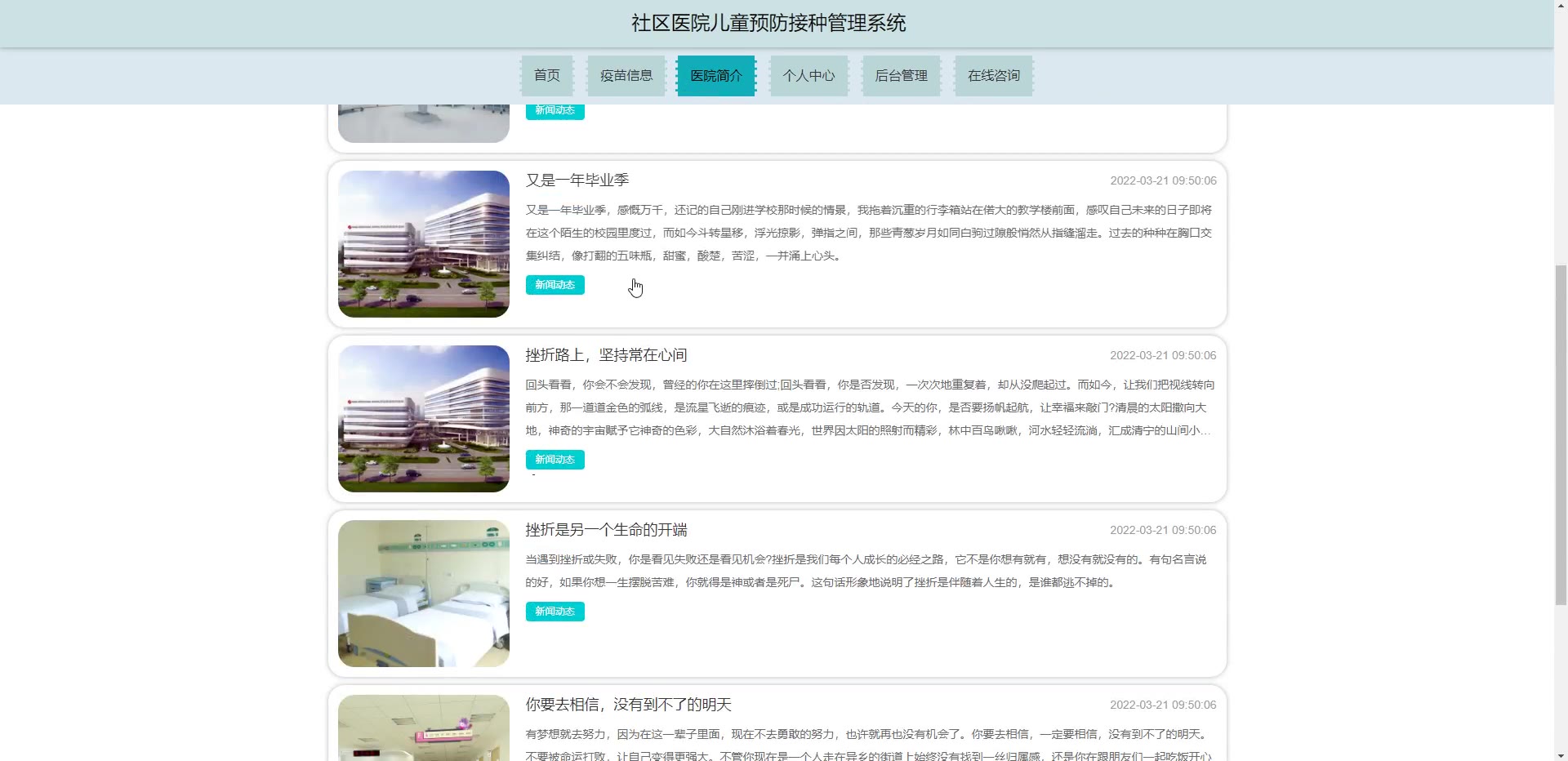Click the 新闻动态 tag under 挫折路上 article
1568x761 pixels.
pos(555,460)
